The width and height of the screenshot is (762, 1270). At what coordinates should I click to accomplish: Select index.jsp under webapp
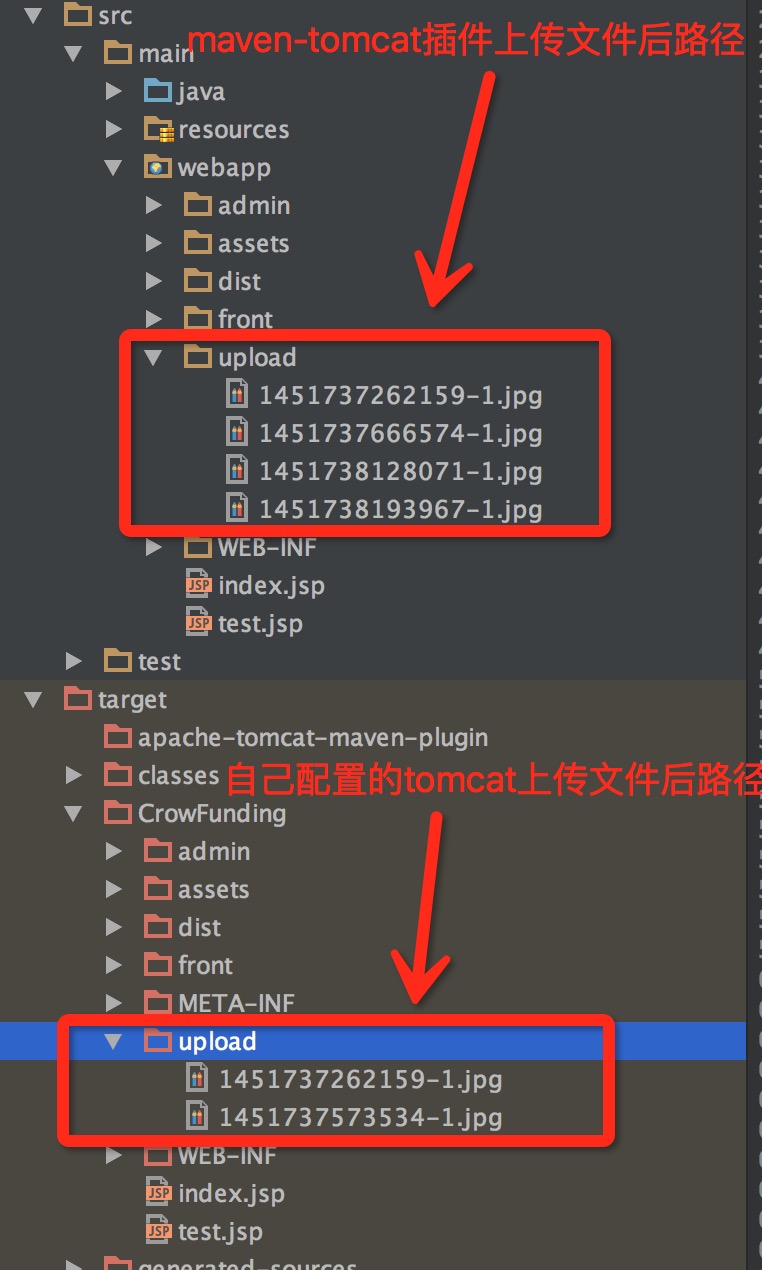(271, 586)
